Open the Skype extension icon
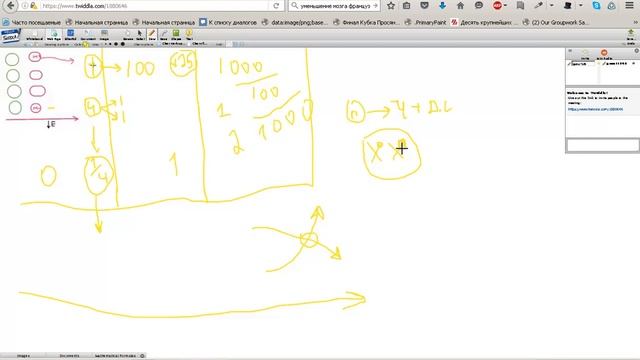Screen dimensions: 640x360 pos(596,6)
